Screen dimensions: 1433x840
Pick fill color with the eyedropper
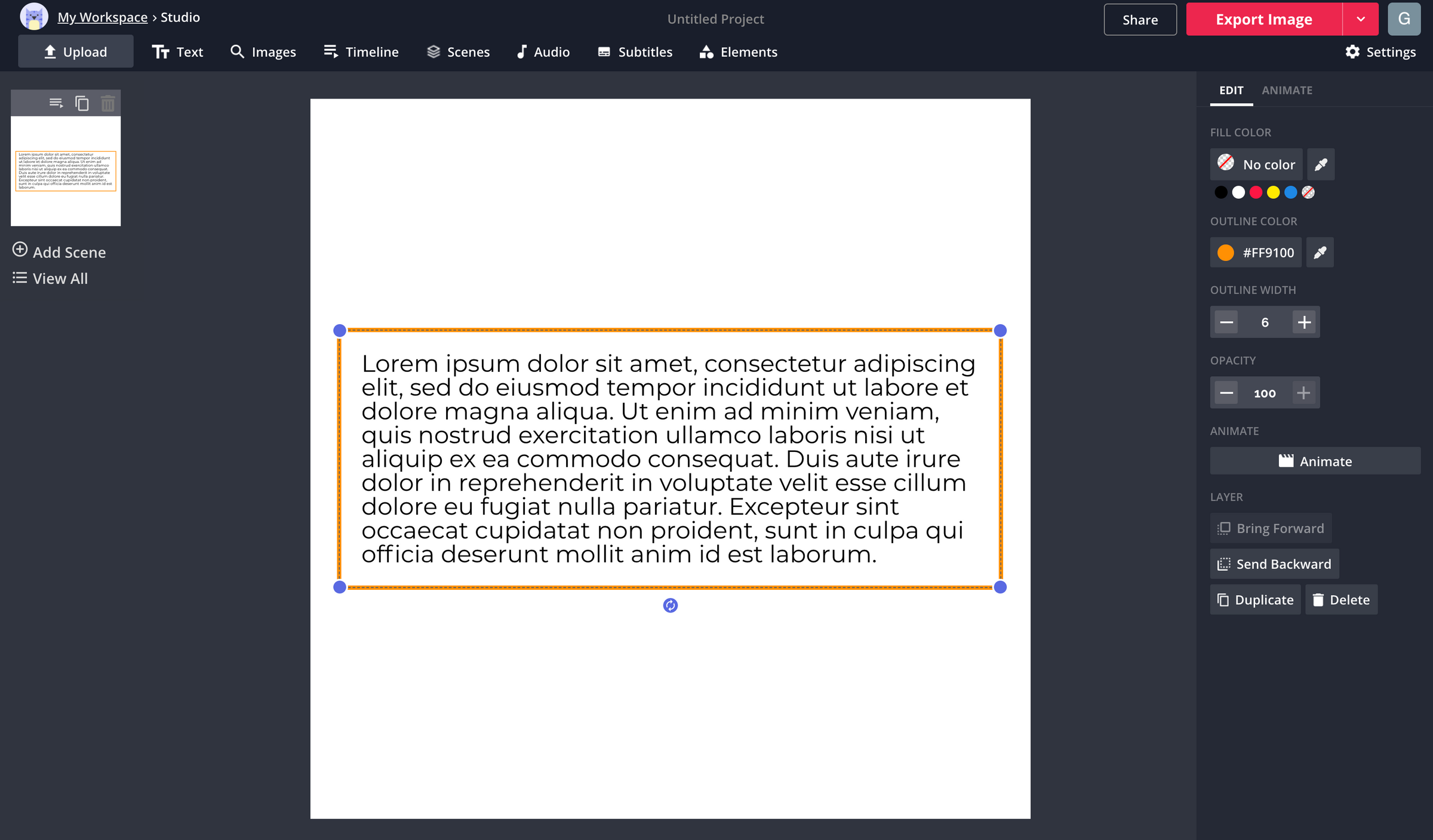pyautogui.click(x=1321, y=164)
